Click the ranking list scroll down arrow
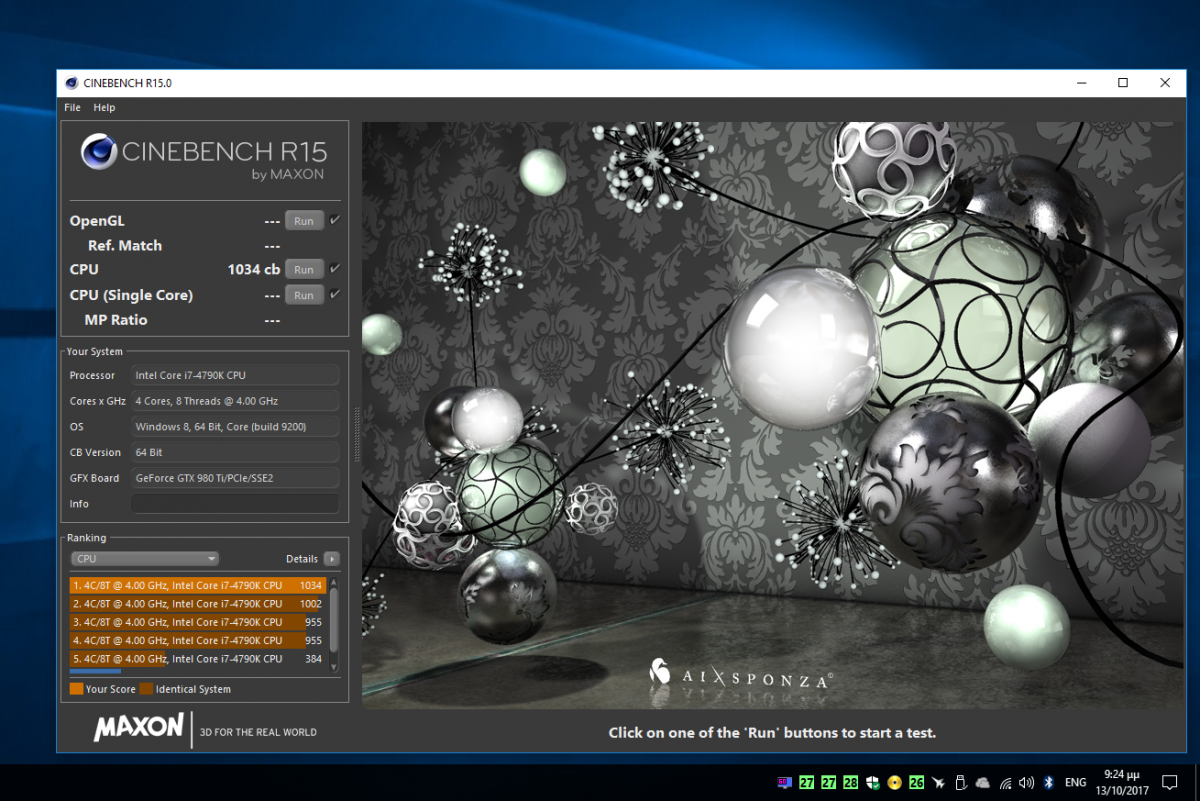Viewport: 1200px width, 801px height. click(334, 665)
